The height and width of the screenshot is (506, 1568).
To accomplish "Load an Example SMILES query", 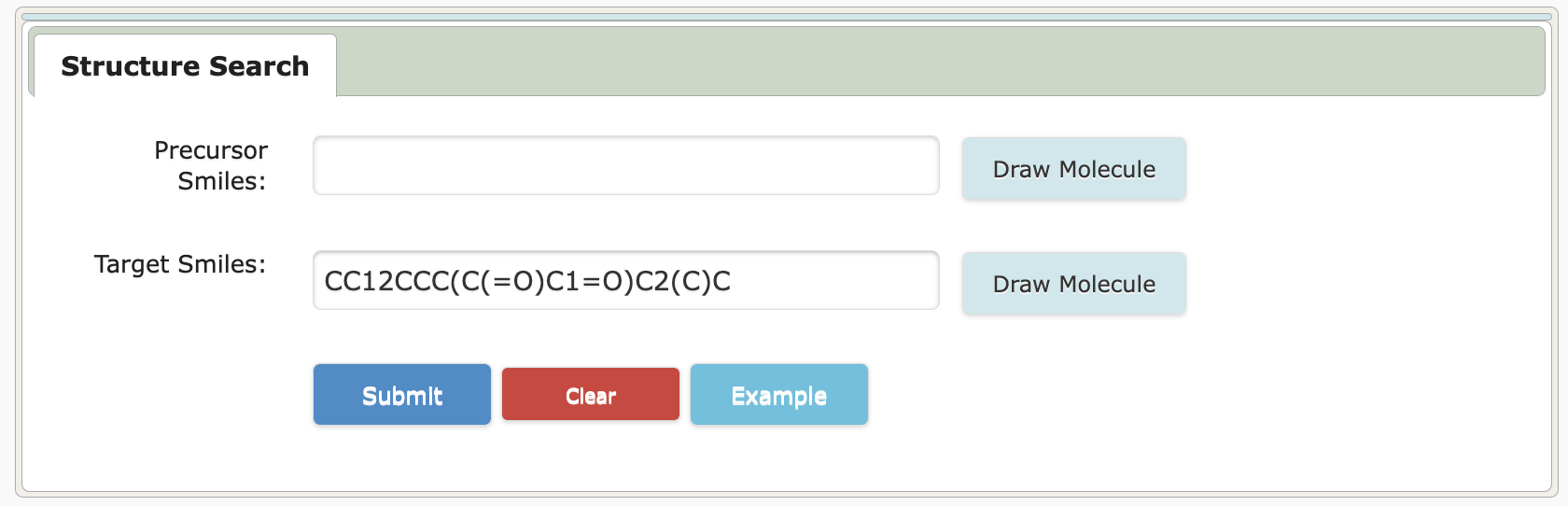I will (x=779, y=395).
